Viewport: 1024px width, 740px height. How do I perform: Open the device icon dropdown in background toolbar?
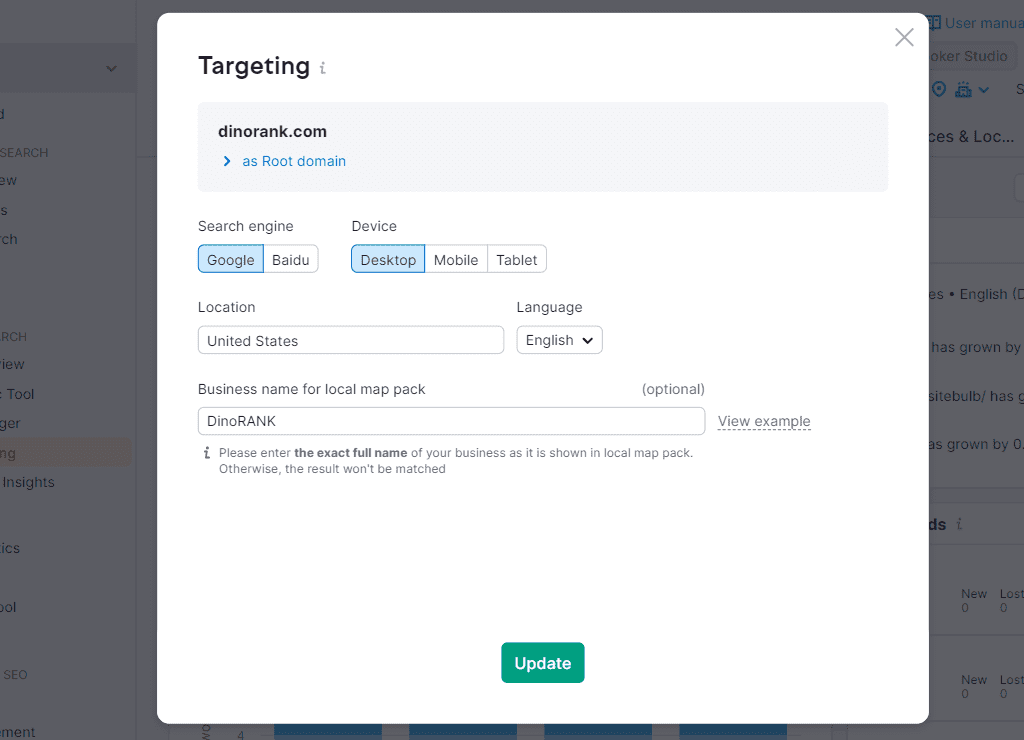click(x=971, y=89)
